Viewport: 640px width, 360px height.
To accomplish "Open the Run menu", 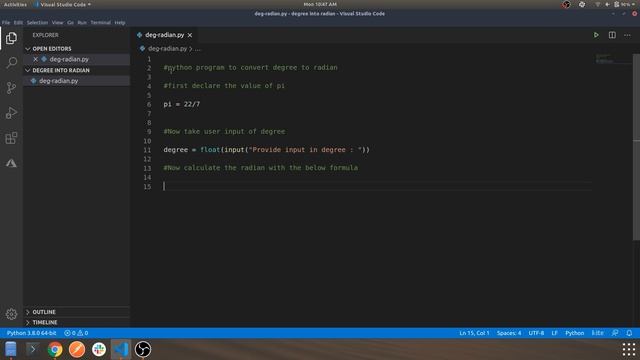I will pos(82,23).
